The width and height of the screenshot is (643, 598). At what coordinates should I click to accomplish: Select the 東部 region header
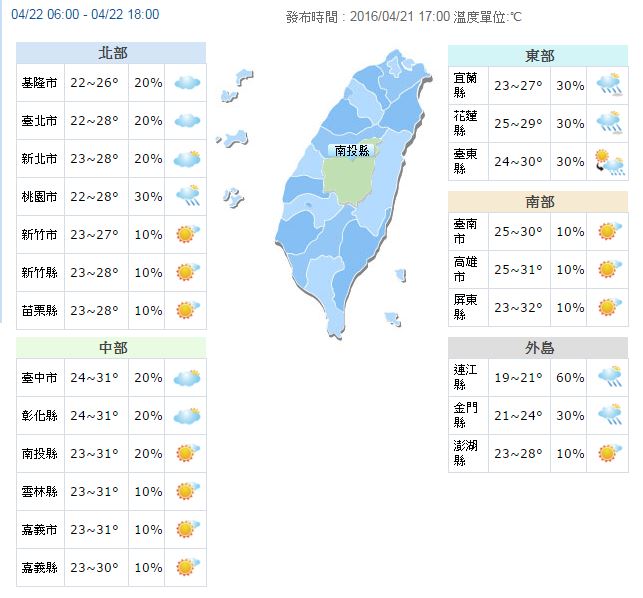click(538, 56)
